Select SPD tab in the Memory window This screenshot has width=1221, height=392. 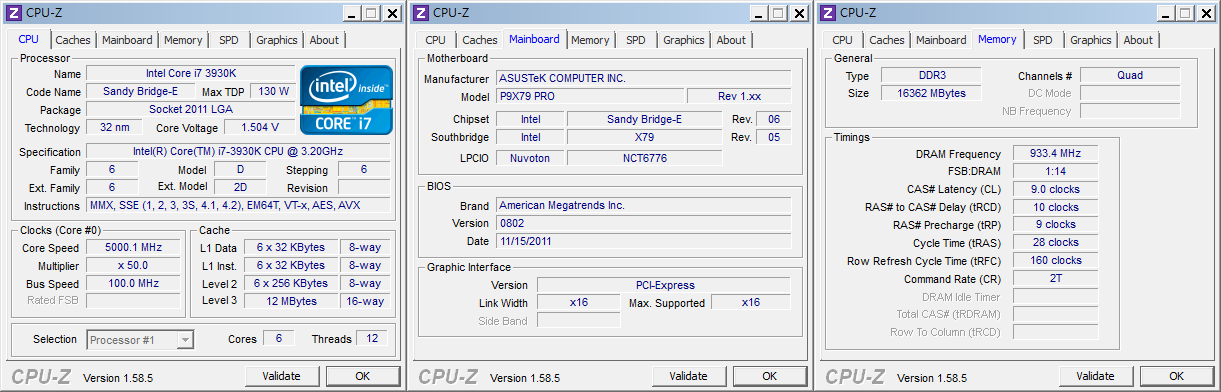[1043, 40]
